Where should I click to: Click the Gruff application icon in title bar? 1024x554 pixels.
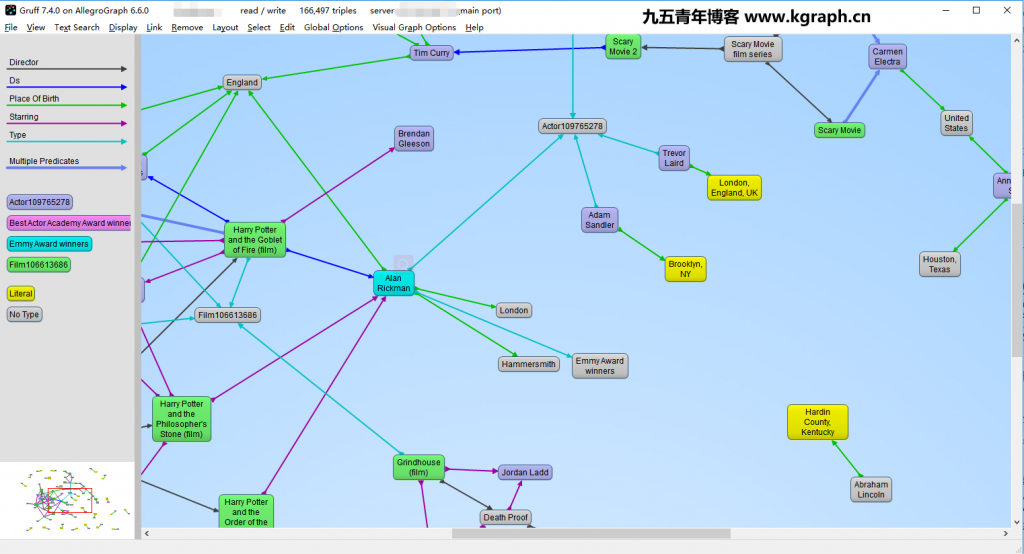pos(10,10)
